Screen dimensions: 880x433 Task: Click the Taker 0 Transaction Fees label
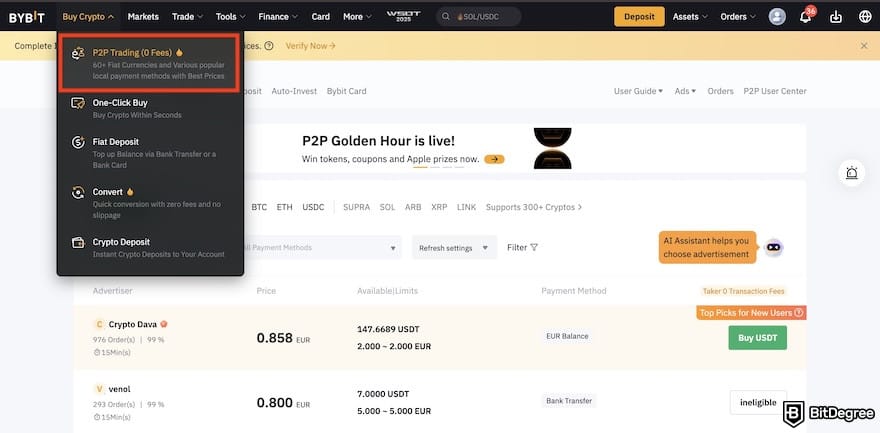[743, 291]
